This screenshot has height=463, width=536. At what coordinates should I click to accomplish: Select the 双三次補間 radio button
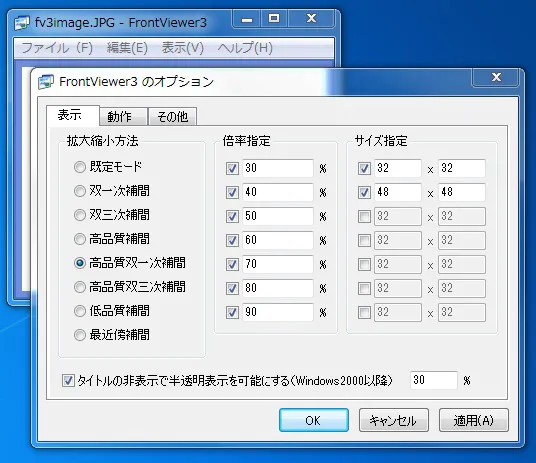80,215
